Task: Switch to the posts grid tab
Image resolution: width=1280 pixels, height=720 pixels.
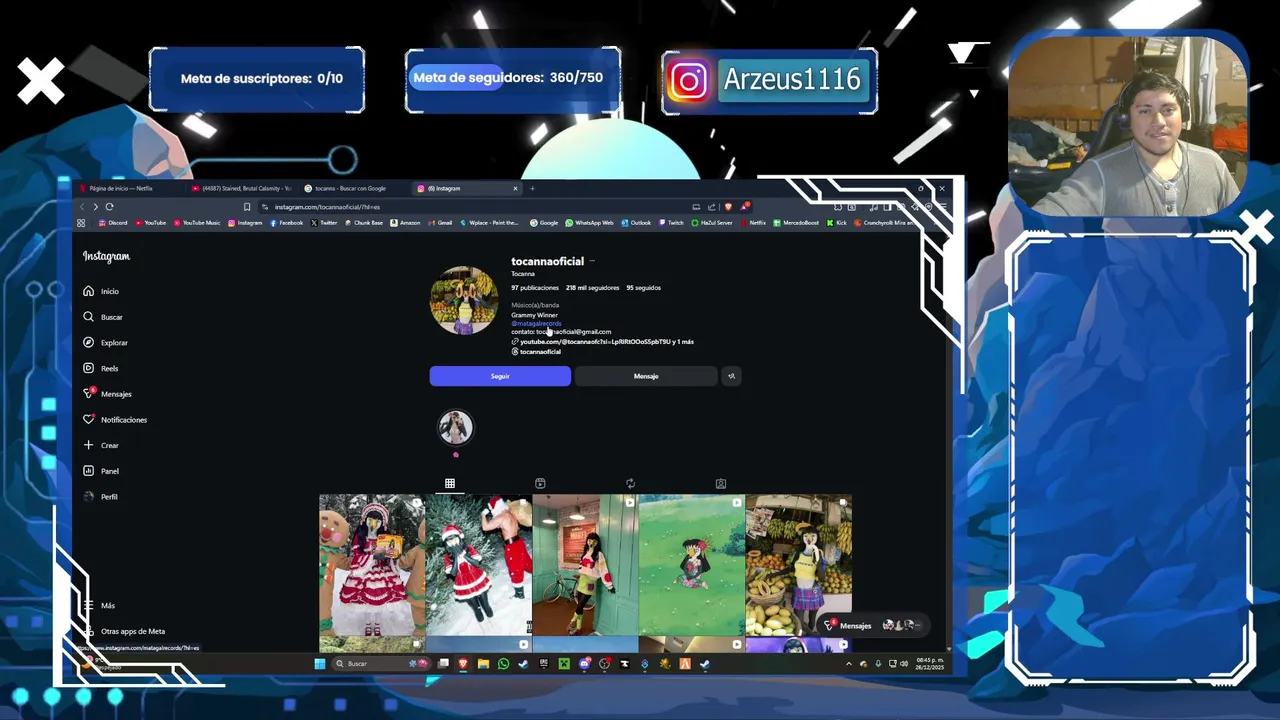Action: pos(450,484)
